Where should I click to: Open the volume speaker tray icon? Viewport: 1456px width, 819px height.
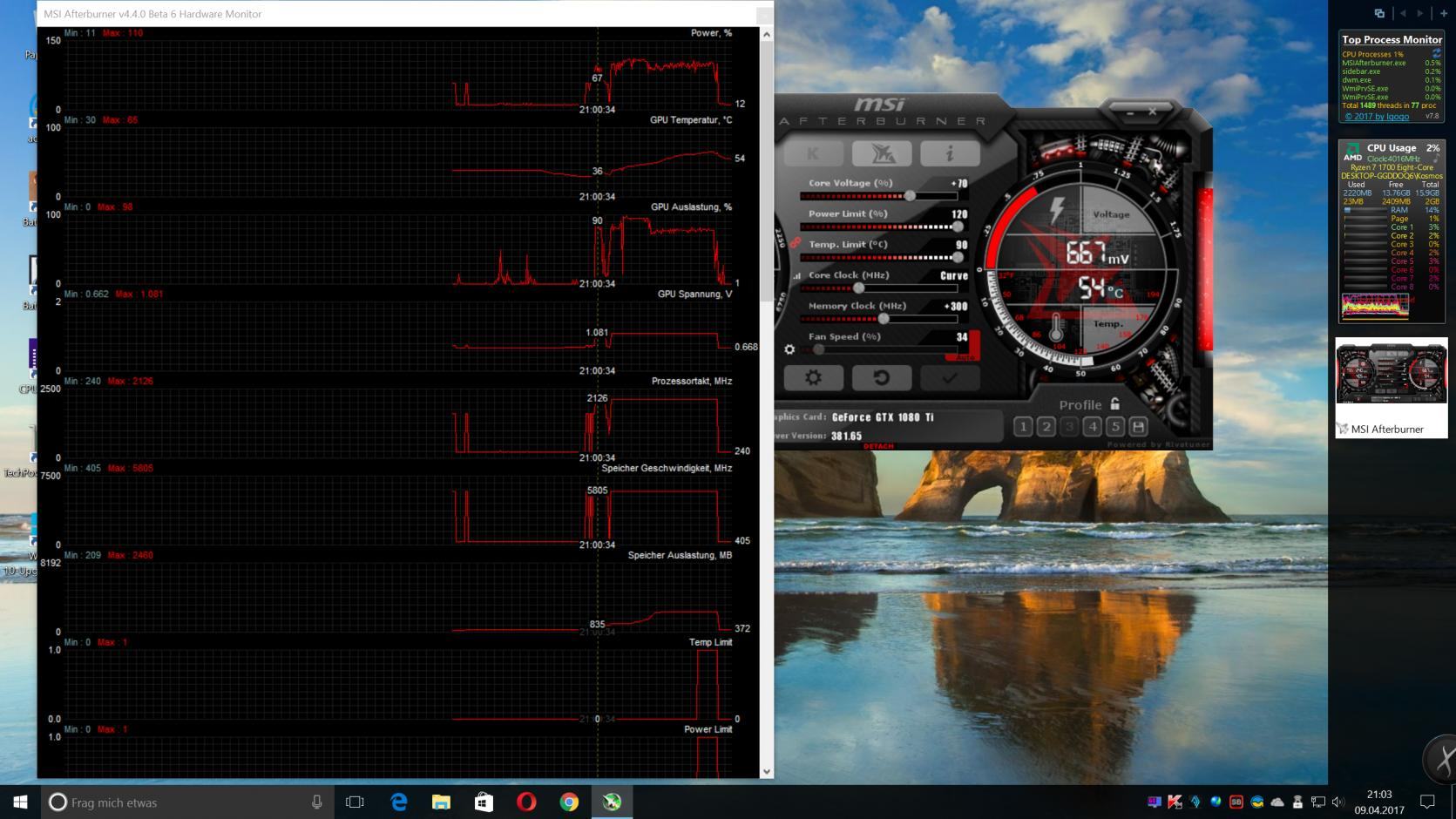[x=1338, y=802]
